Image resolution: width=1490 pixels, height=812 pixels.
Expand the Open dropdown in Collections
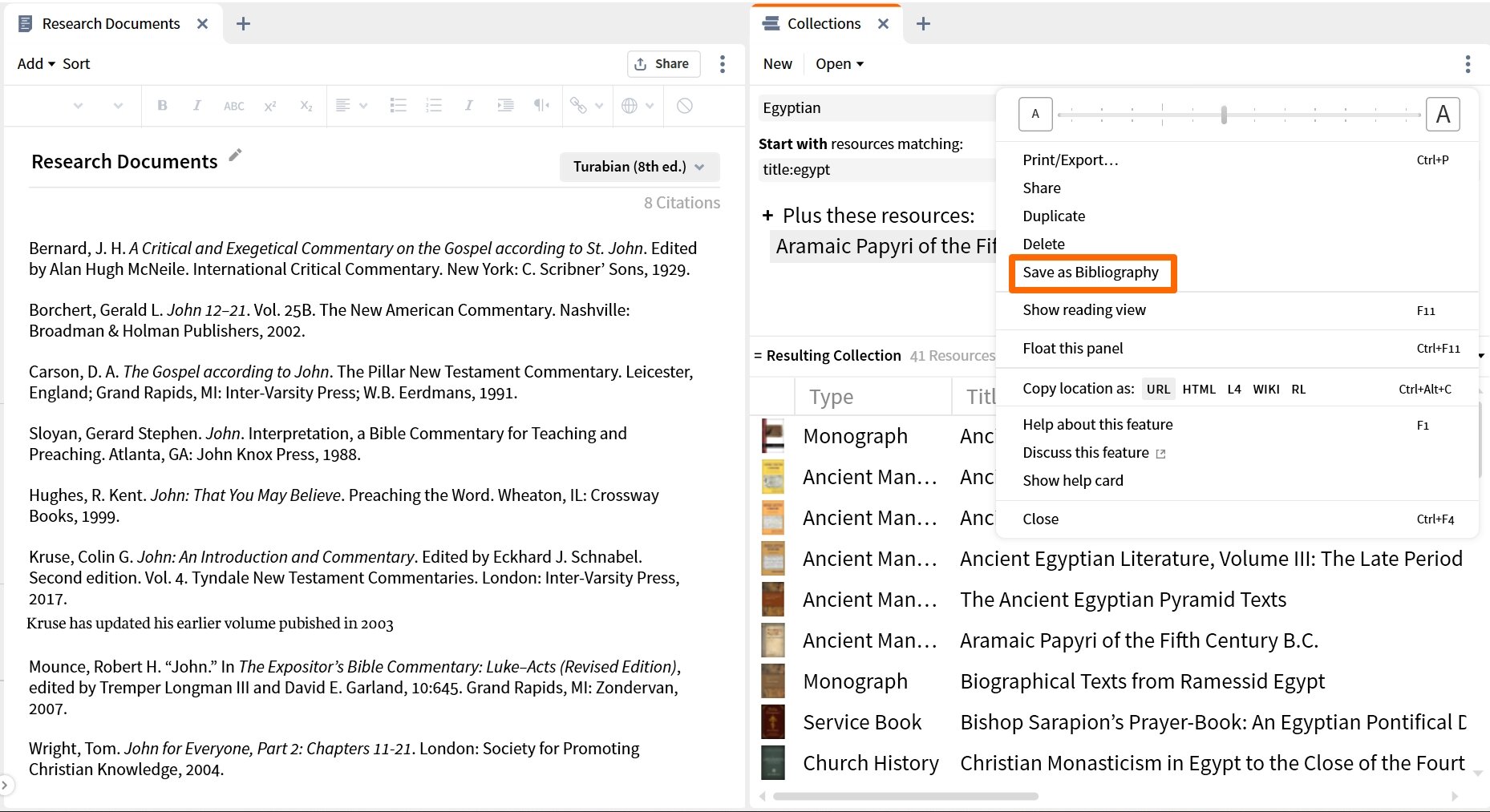(839, 64)
